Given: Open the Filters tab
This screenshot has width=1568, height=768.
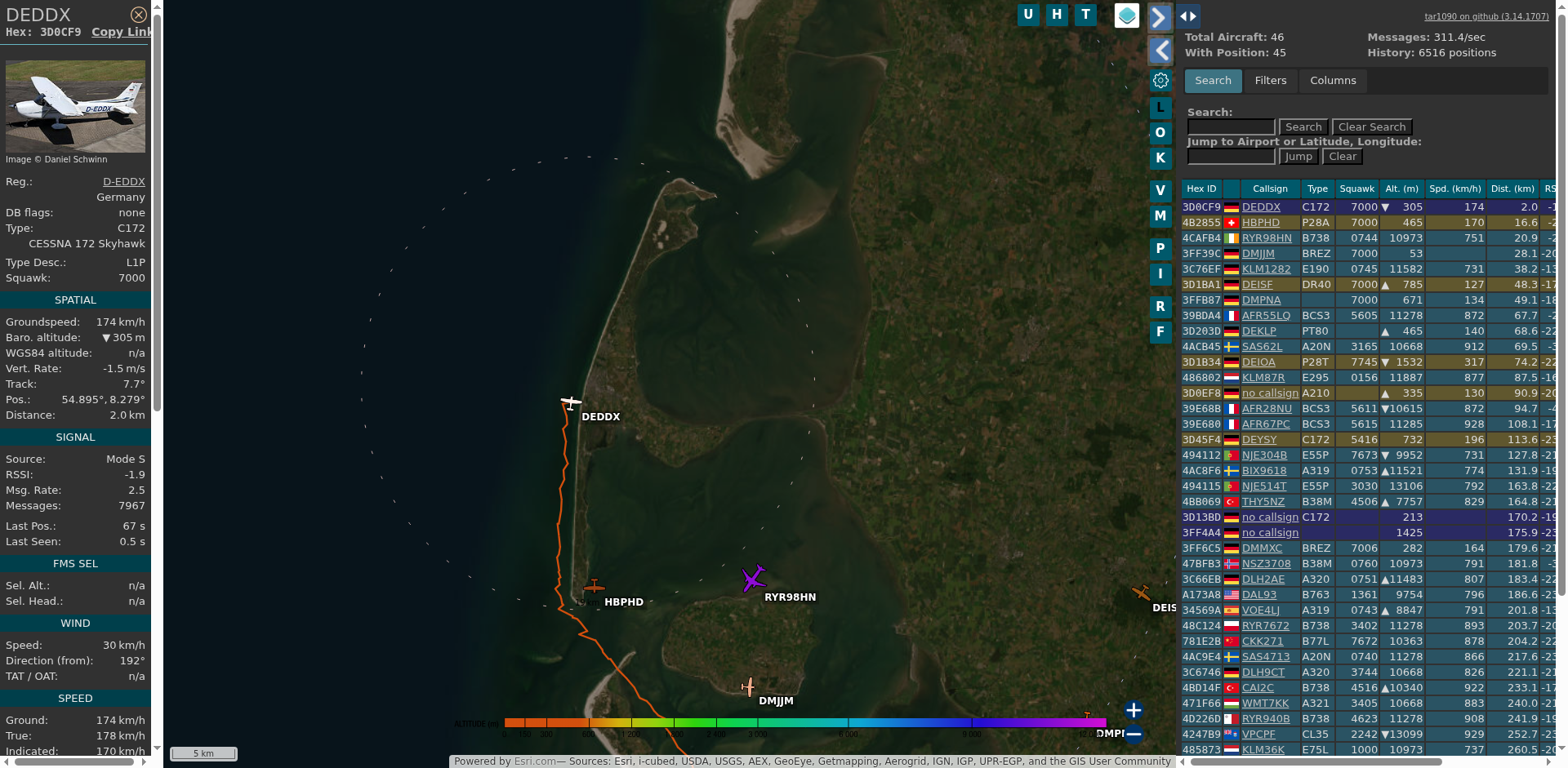Looking at the screenshot, I should (x=1271, y=81).
